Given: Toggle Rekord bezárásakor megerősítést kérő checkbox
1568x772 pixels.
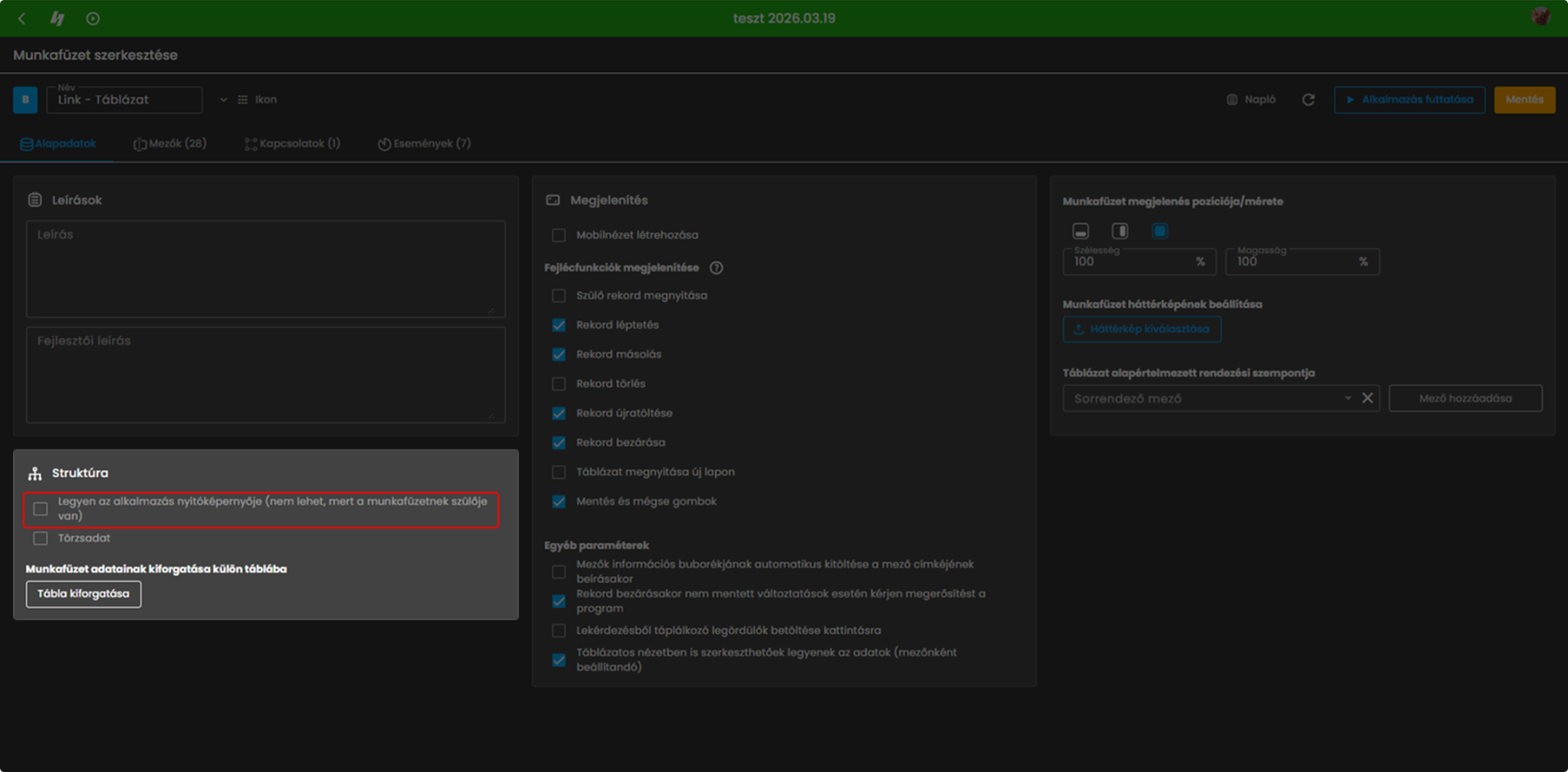Looking at the screenshot, I should point(558,601).
